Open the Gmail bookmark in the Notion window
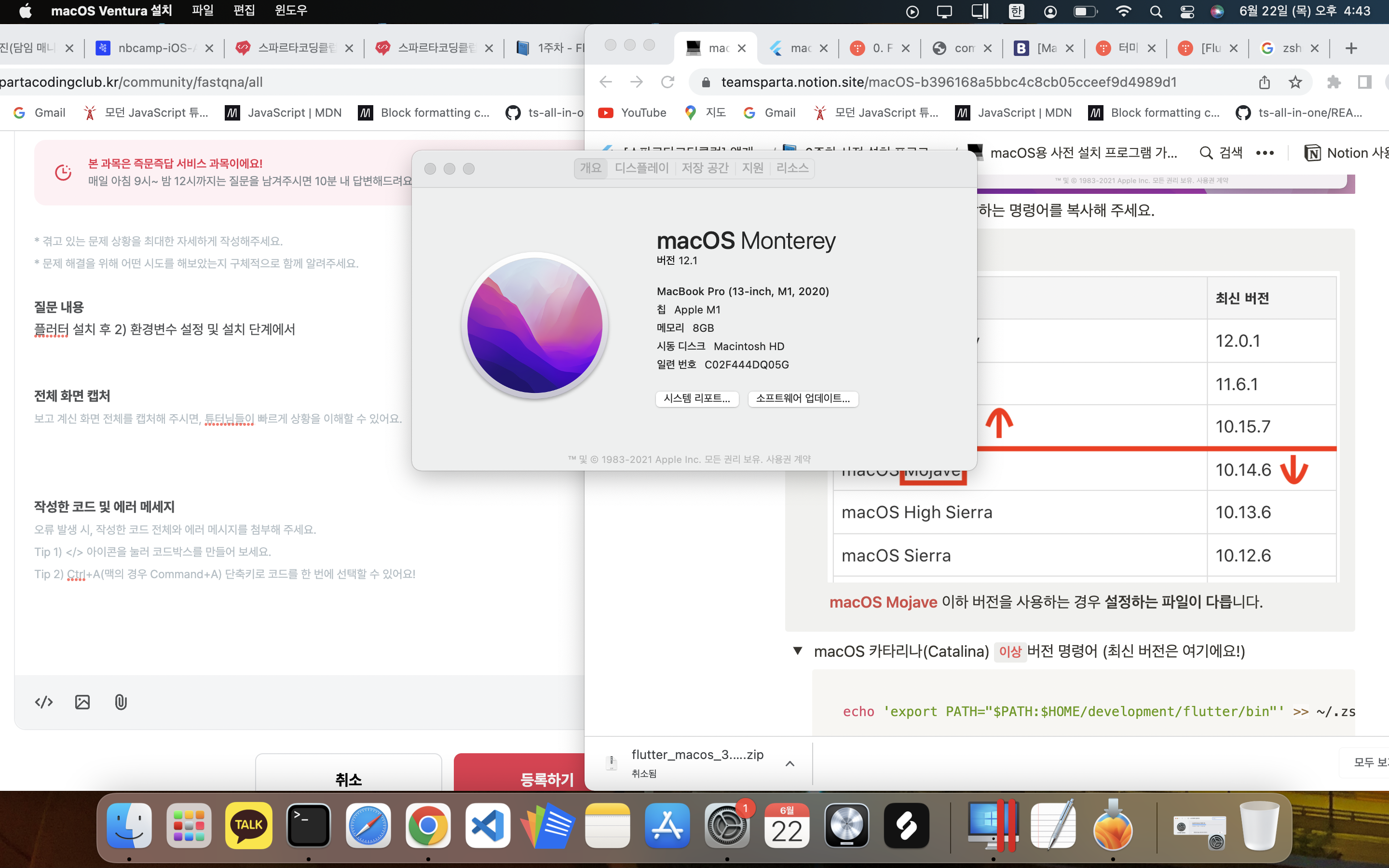Screen dimensions: 1389x868 point(769,112)
